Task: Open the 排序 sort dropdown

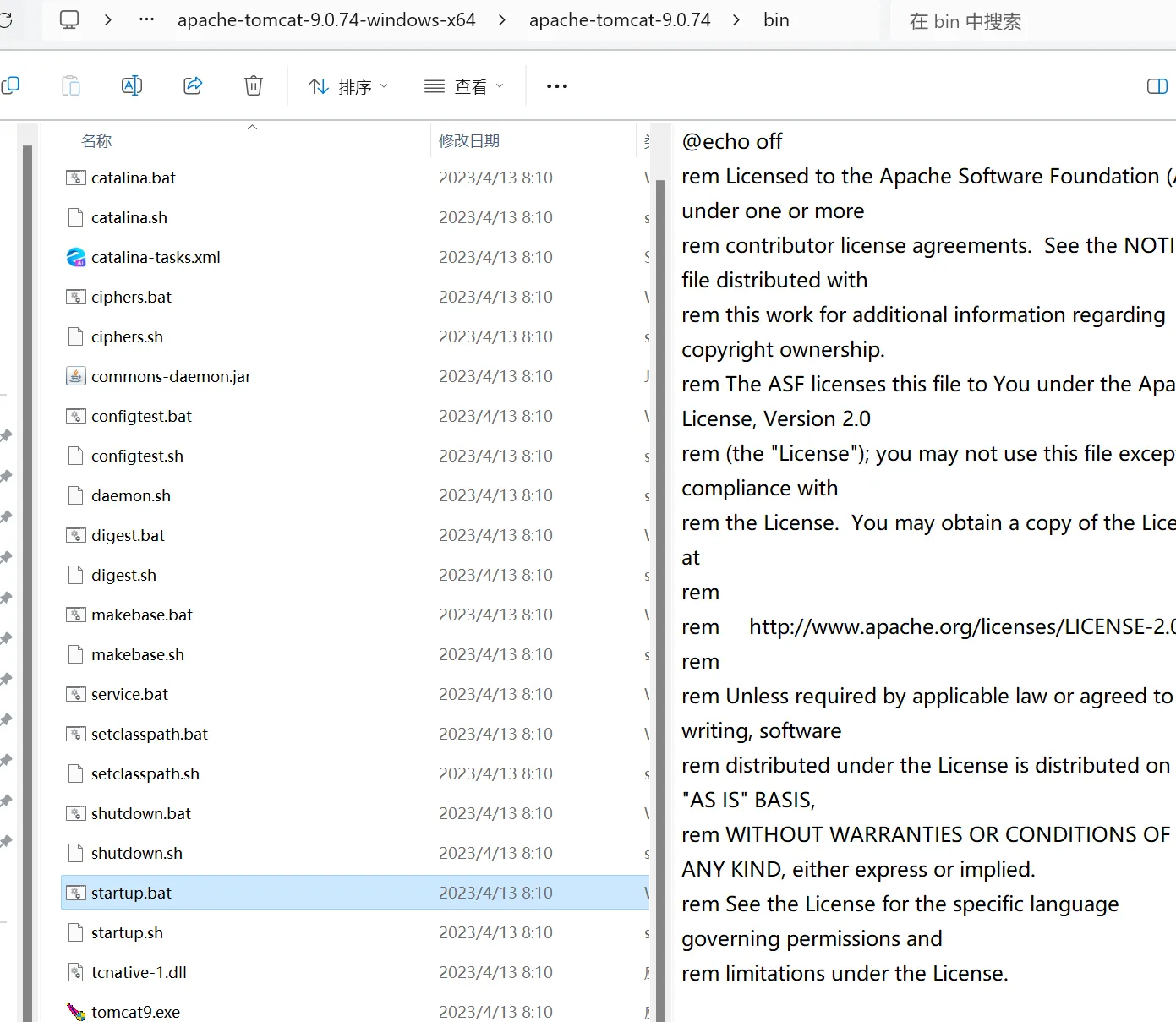Action: [348, 86]
